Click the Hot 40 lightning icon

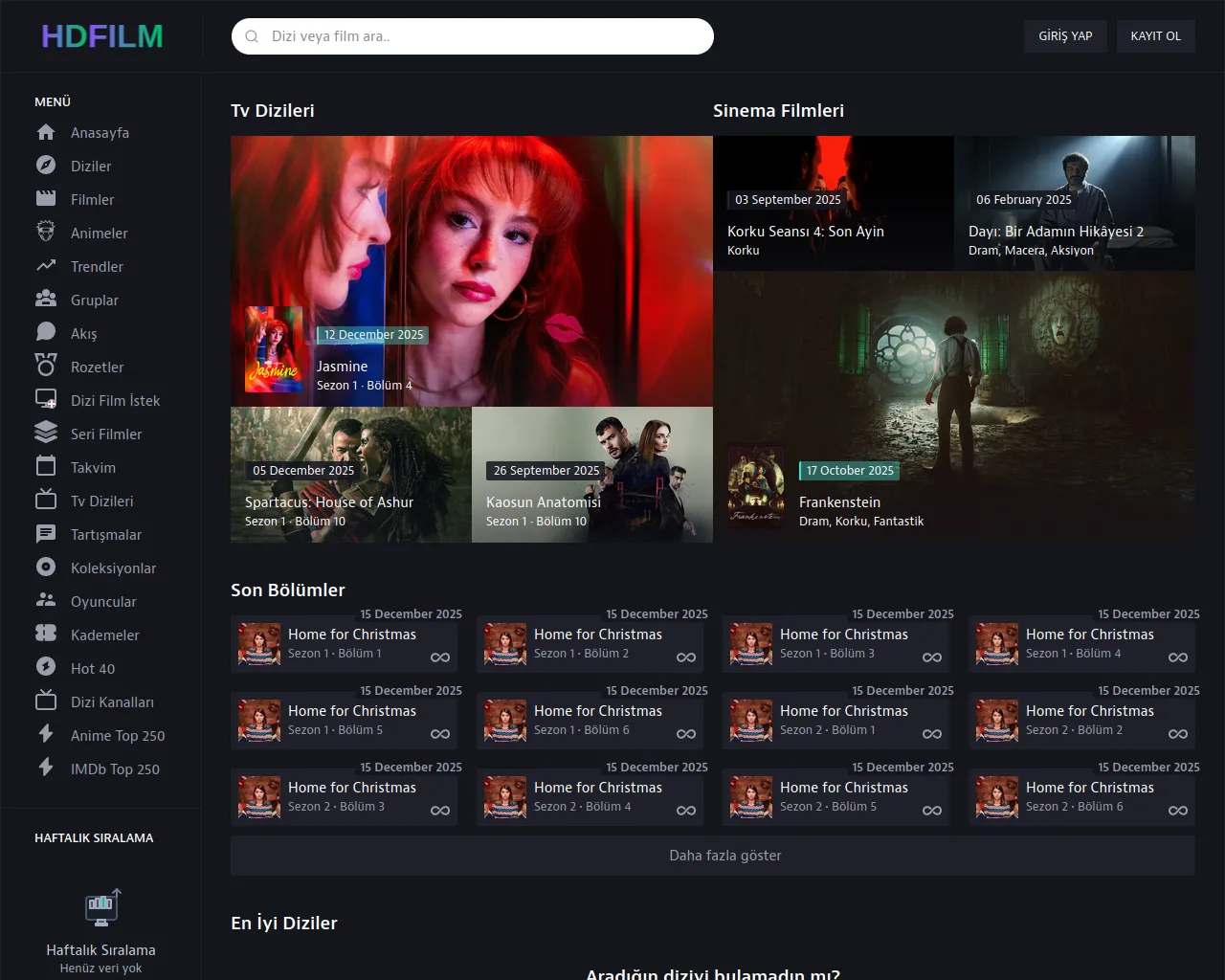coord(45,668)
